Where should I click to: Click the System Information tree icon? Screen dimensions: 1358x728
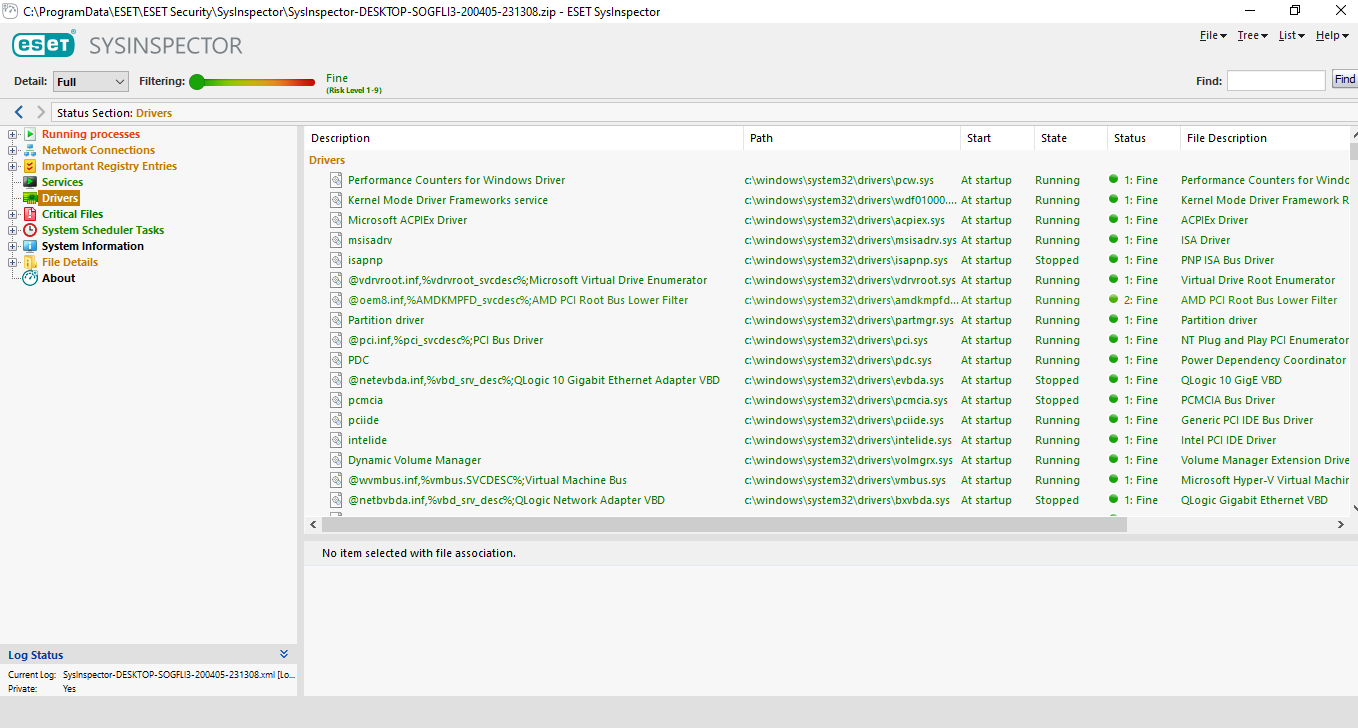30,246
